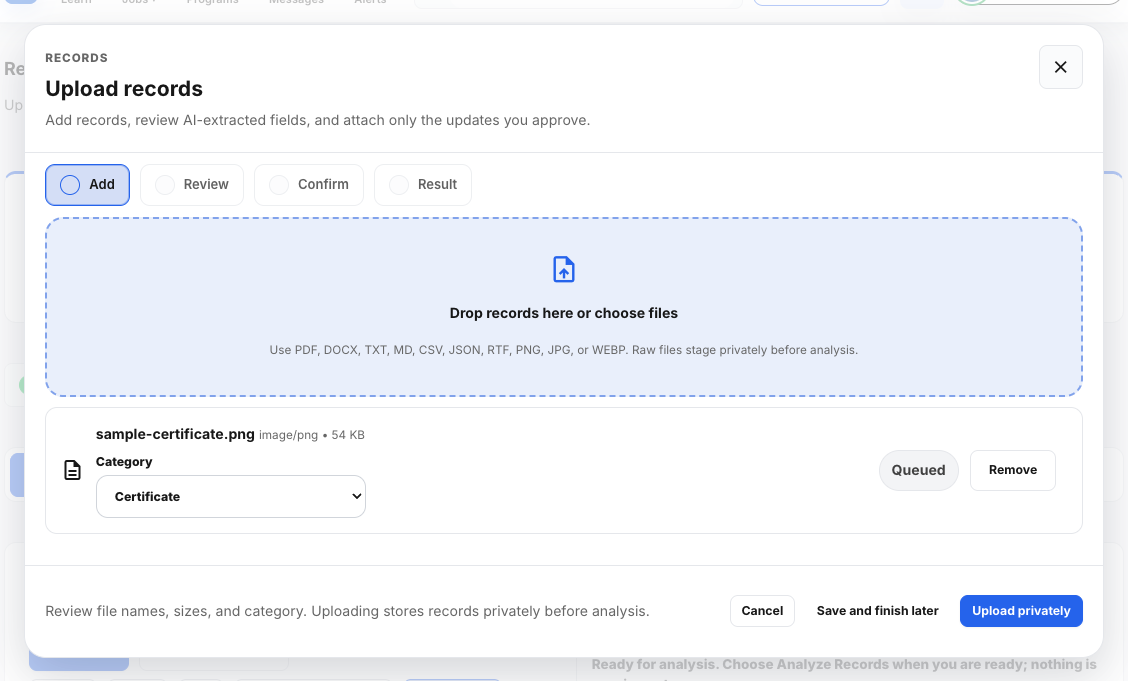The width and height of the screenshot is (1128, 681).
Task: Select the Add step tab
Action: tap(88, 185)
